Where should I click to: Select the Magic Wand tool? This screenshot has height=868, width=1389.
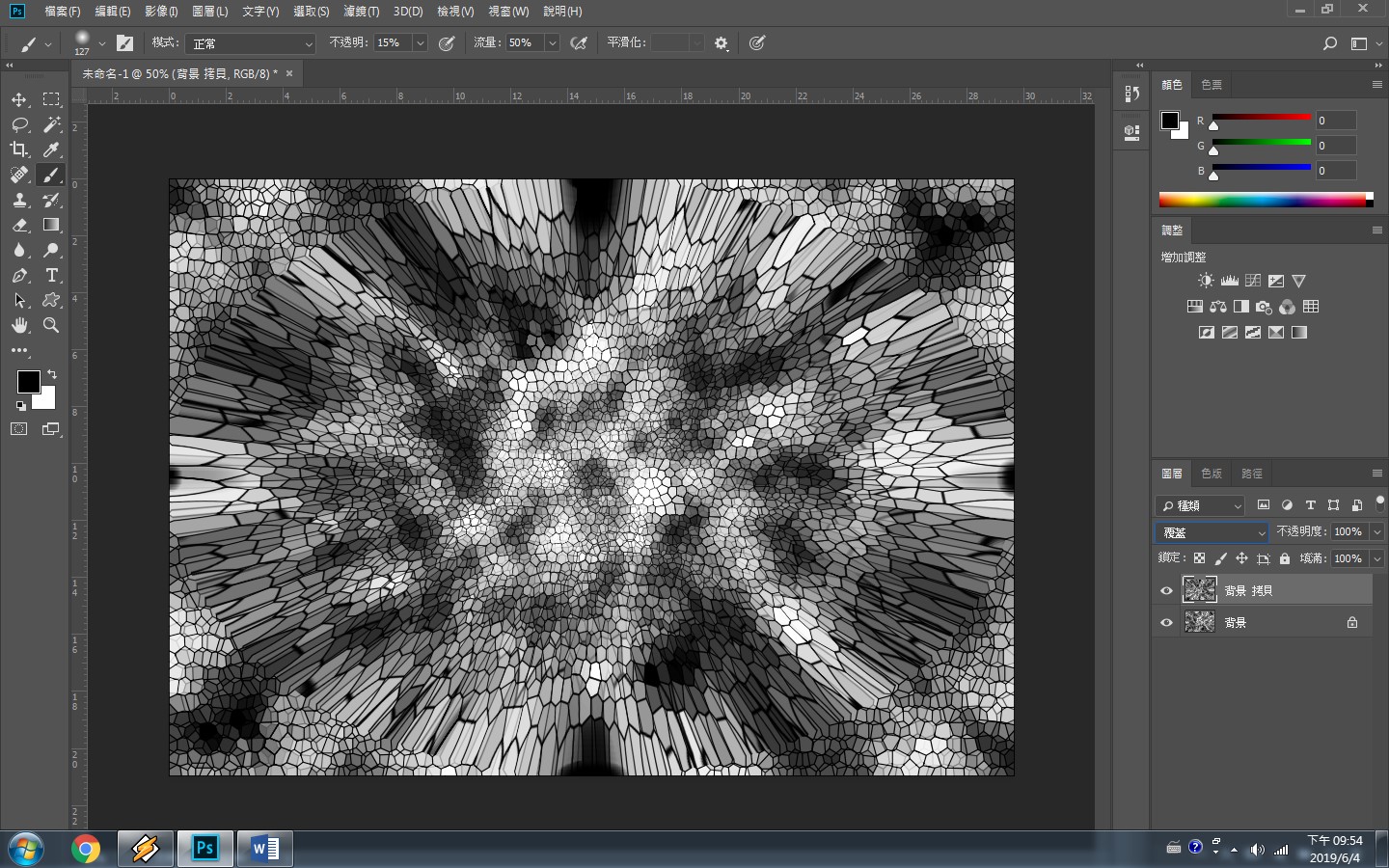point(51,124)
